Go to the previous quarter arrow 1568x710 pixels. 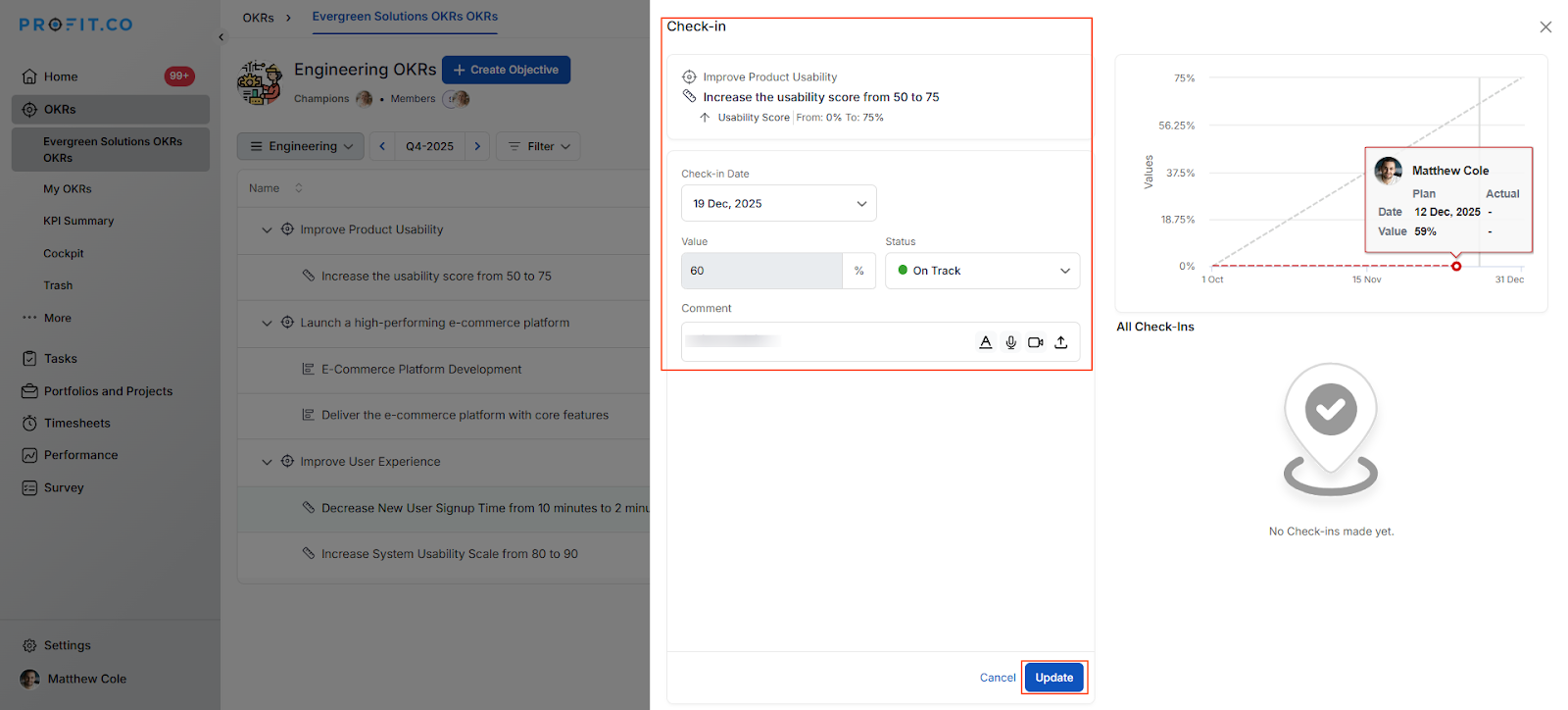pyautogui.click(x=382, y=146)
